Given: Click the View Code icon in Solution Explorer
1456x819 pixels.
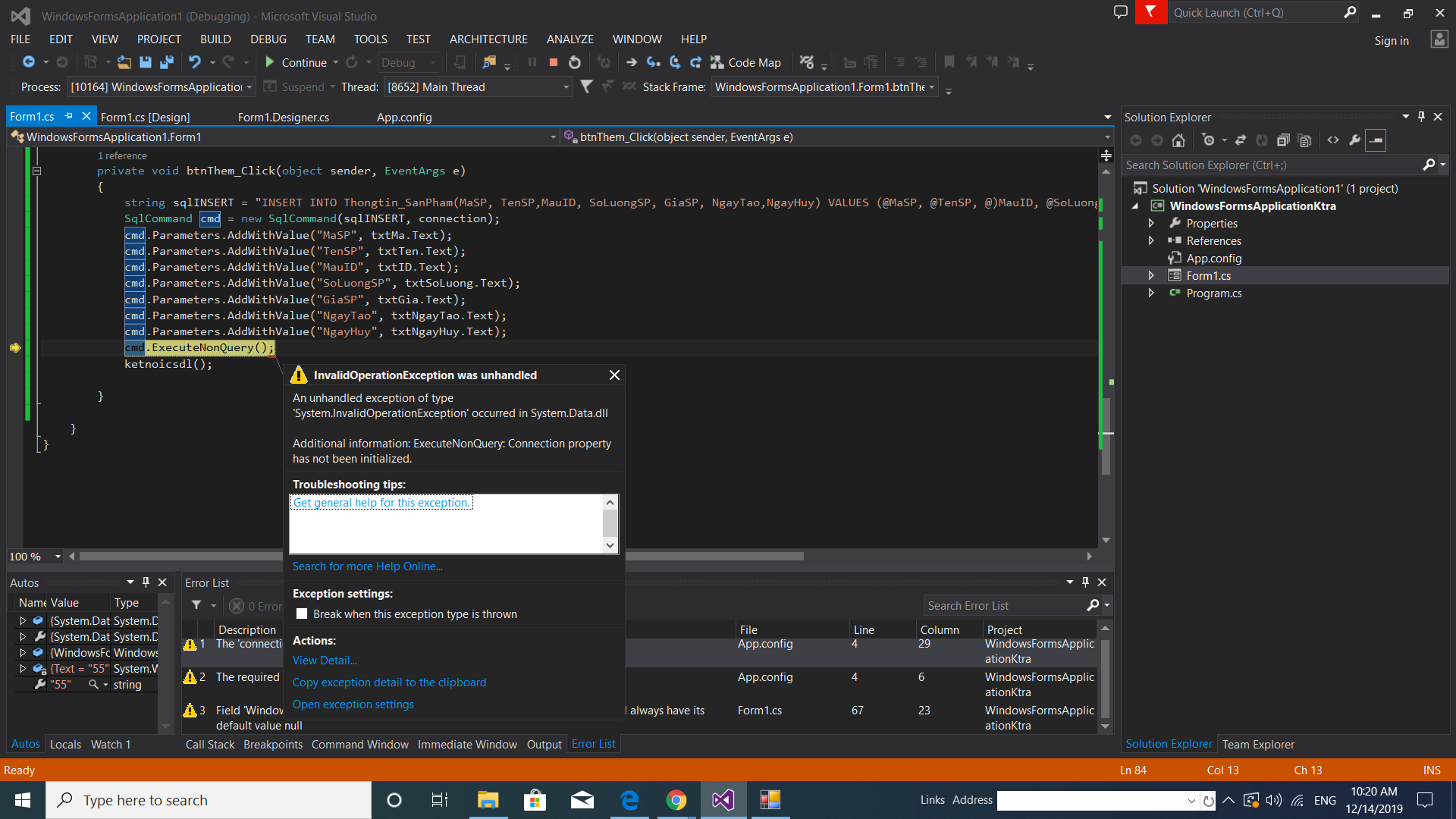Looking at the screenshot, I should tap(1332, 140).
